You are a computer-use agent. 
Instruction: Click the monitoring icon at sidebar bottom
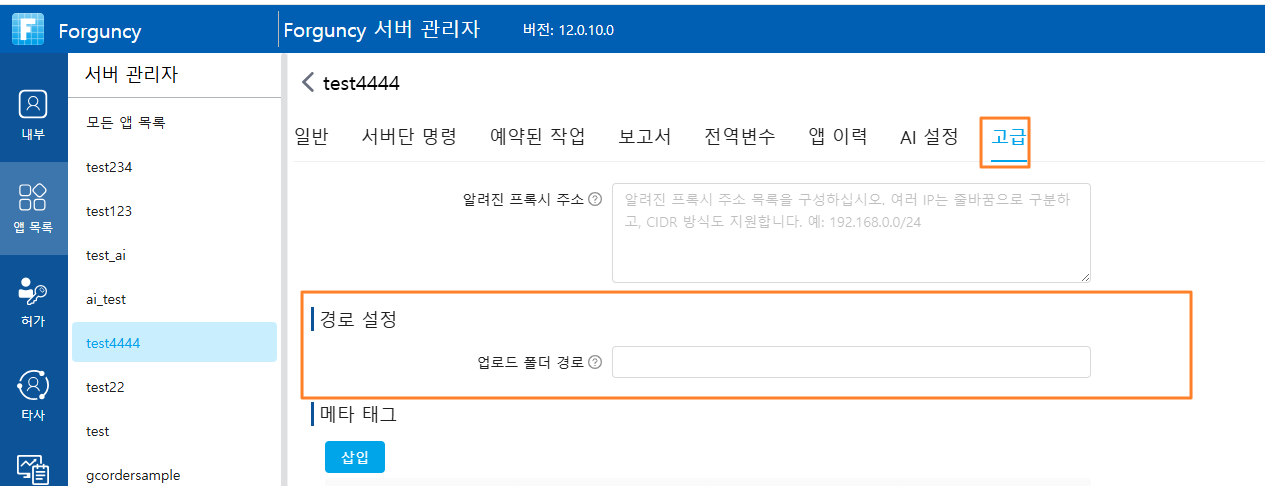(x=33, y=470)
